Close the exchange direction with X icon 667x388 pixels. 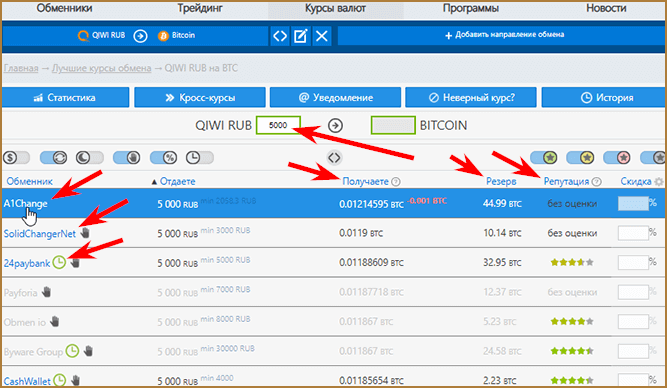322,36
